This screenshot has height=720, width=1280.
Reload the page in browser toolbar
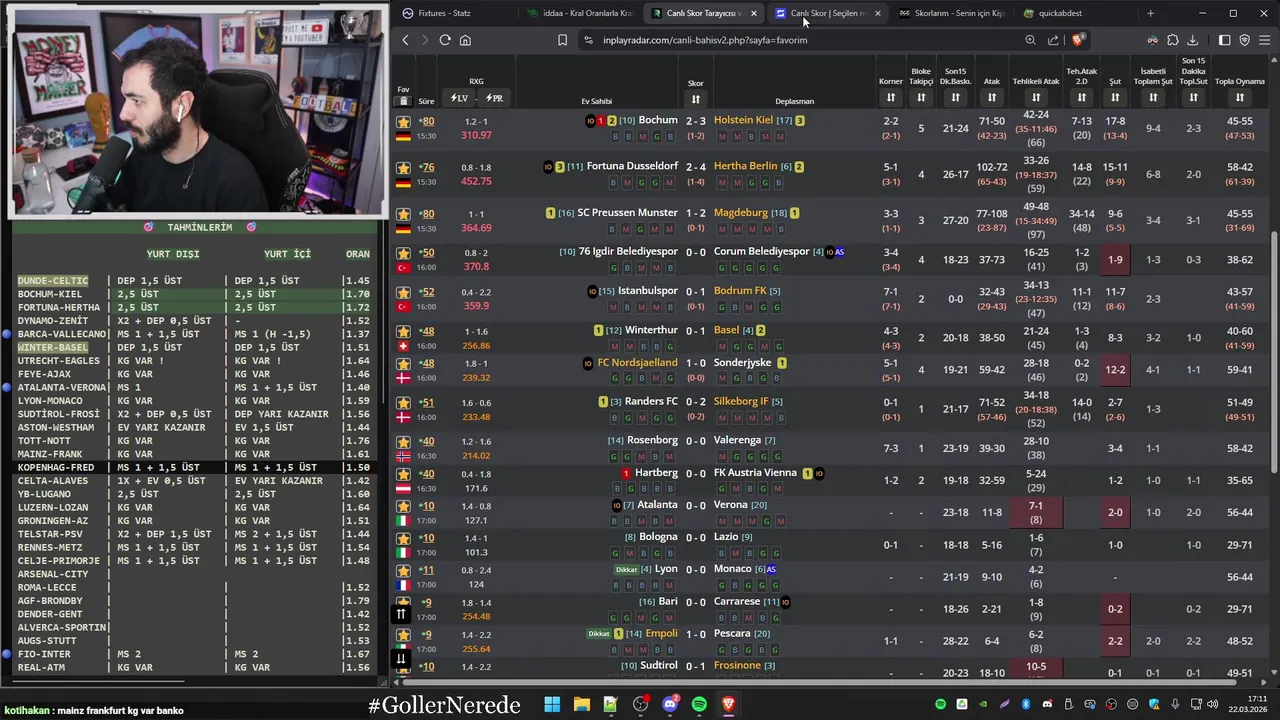[x=445, y=40]
